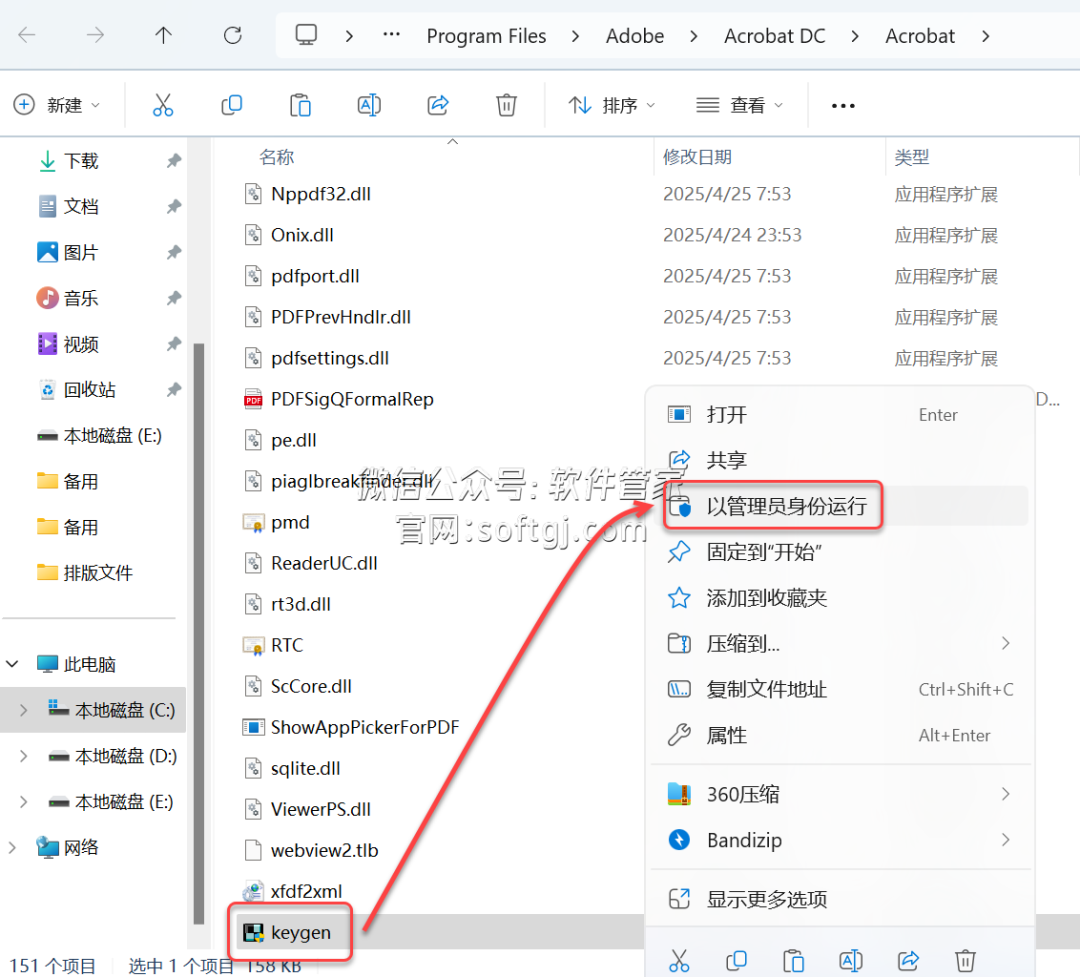1080x977 pixels.
Task: Open the 排版文件 folder in the sidebar
Action: point(98,573)
